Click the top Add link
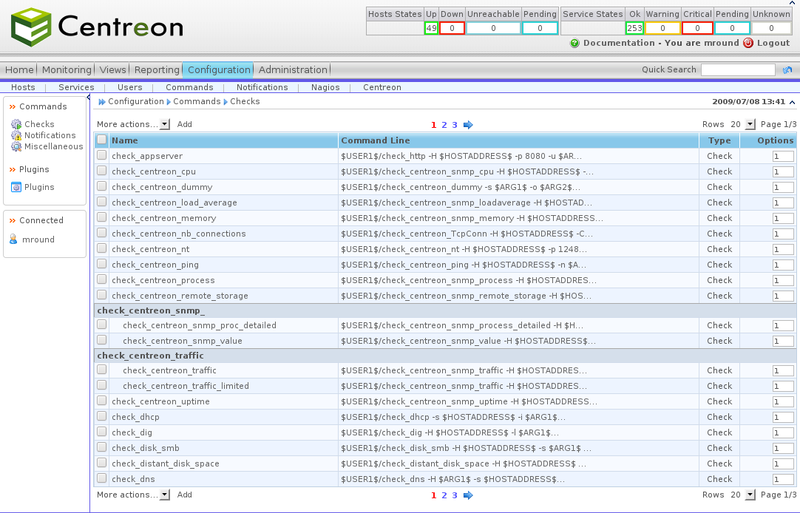The image size is (800, 513). [185, 124]
